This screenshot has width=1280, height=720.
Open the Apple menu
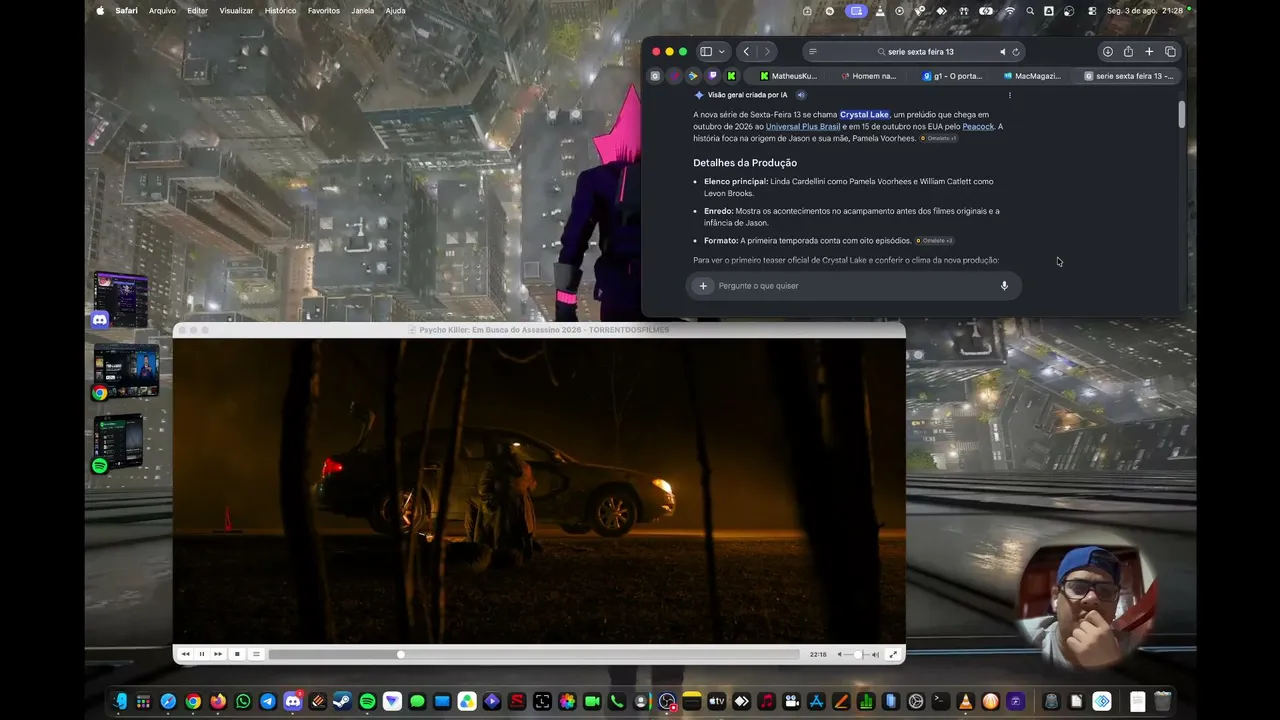pos(100,10)
